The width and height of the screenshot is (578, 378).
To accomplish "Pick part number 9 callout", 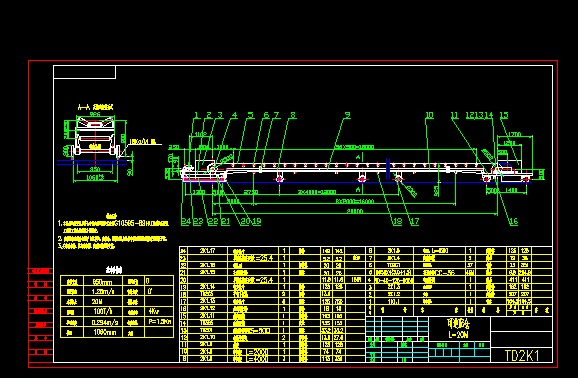I will 347,115.
